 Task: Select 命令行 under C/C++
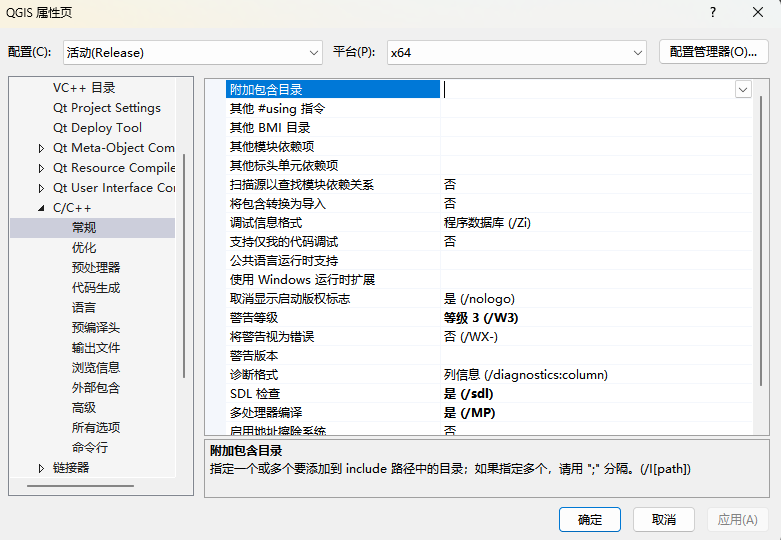click(90, 447)
